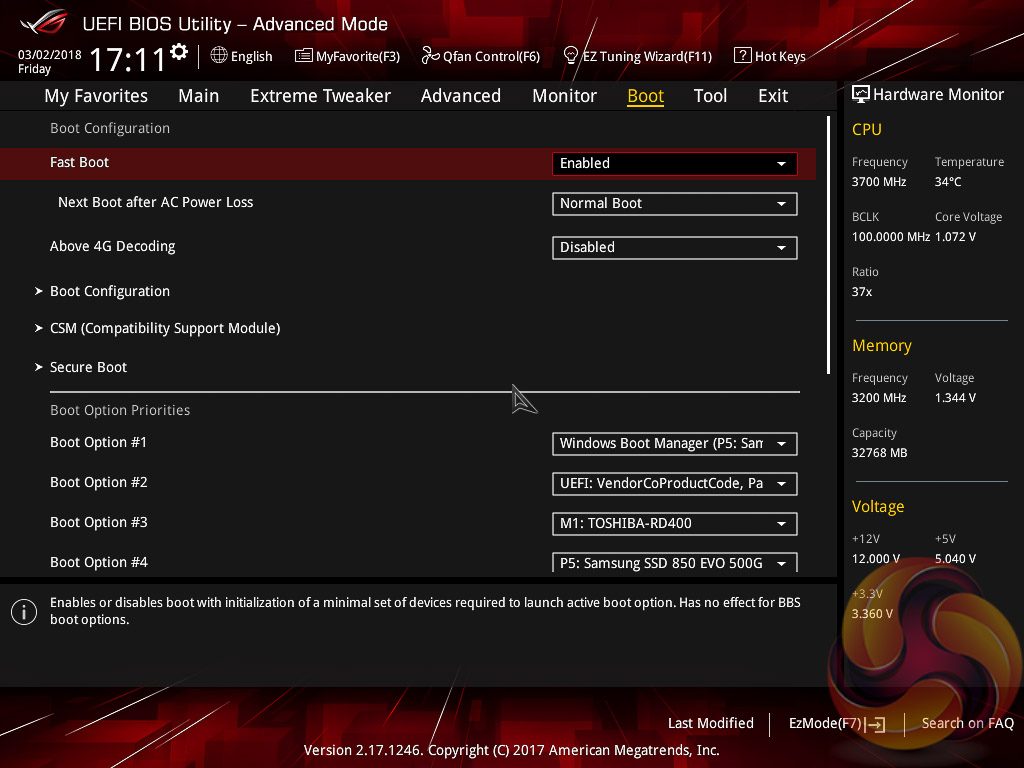1024x768 pixels.
Task: Open Next Boot after AC Power Loss dropdown
Action: tap(674, 203)
